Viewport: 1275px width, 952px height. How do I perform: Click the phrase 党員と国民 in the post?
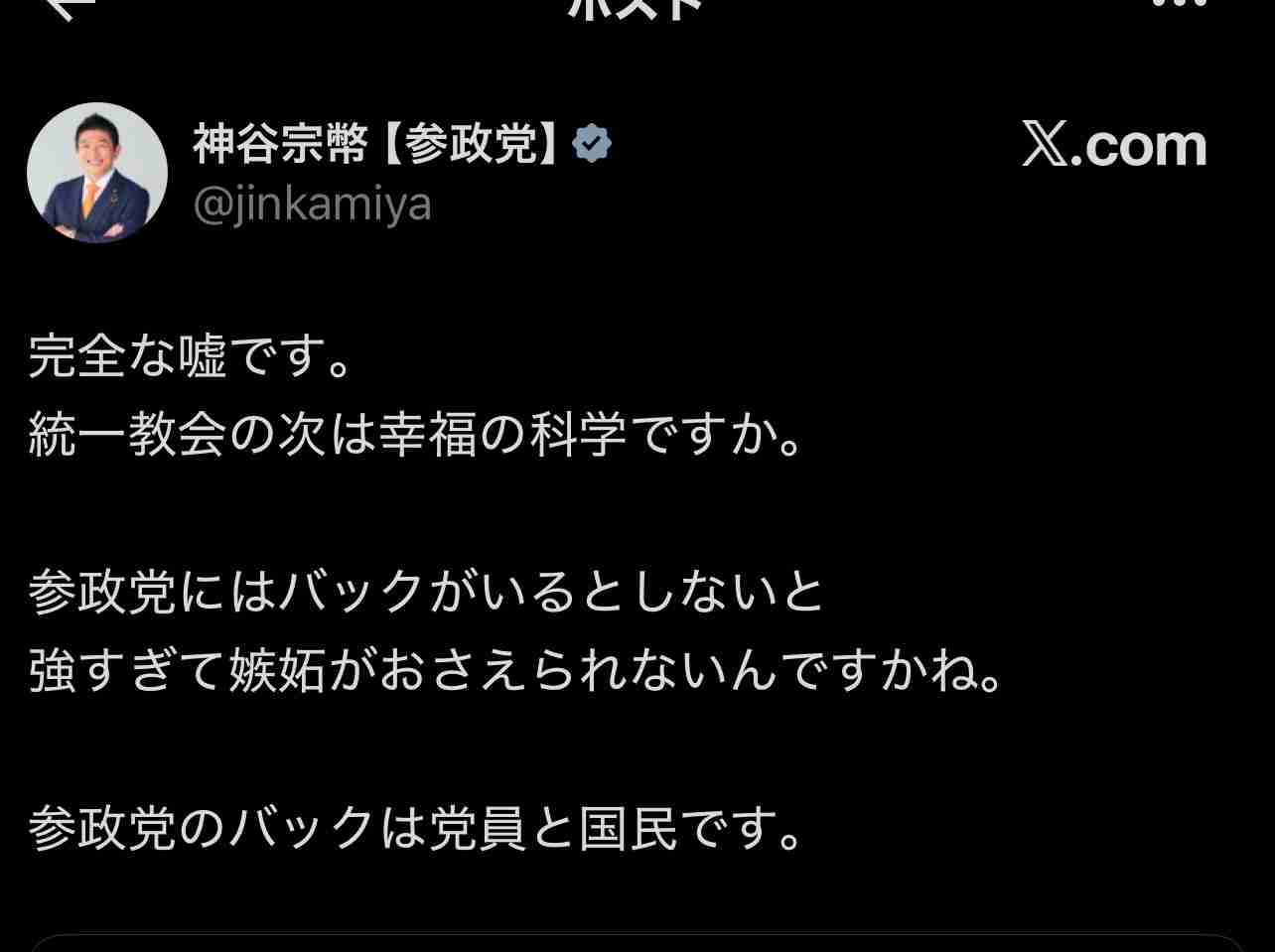[x=553, y=828]
